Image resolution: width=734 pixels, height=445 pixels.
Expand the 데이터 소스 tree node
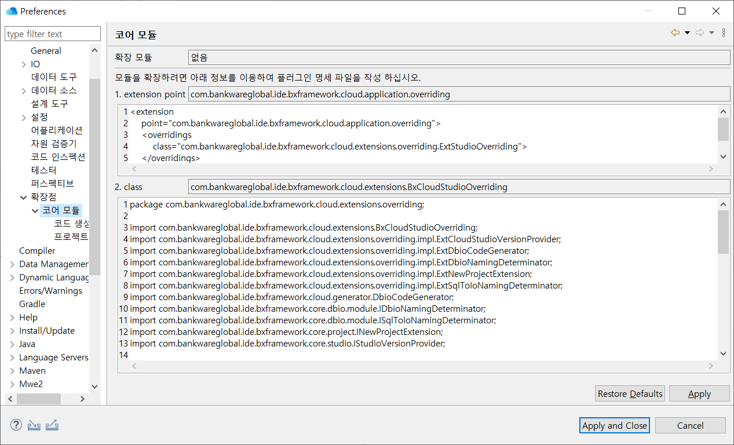click(x=23, y=91)
